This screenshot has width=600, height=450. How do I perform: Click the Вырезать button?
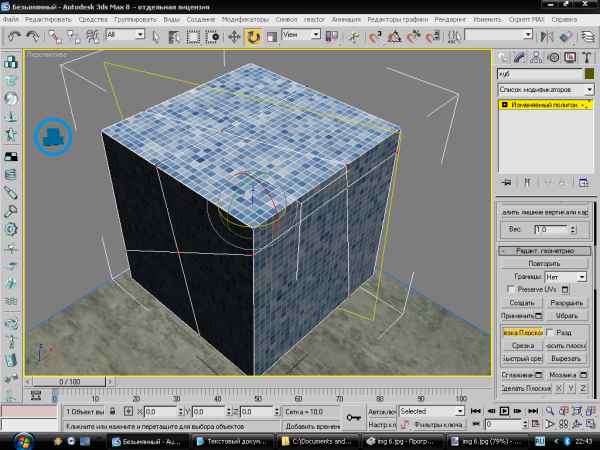coord(566,357)
